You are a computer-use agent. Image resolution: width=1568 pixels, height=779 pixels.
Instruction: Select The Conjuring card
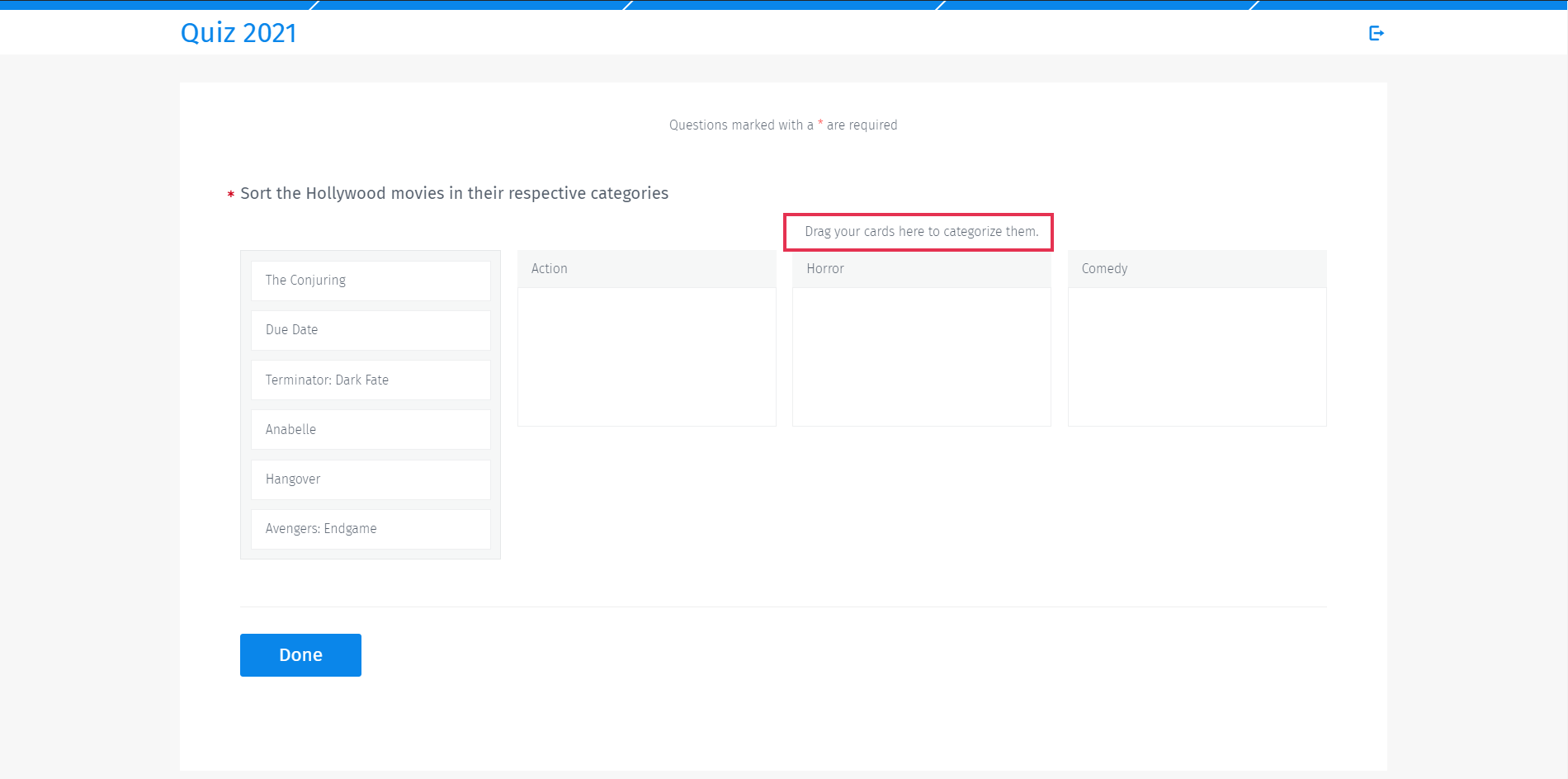pyautogui.click(x=371, y=281)
